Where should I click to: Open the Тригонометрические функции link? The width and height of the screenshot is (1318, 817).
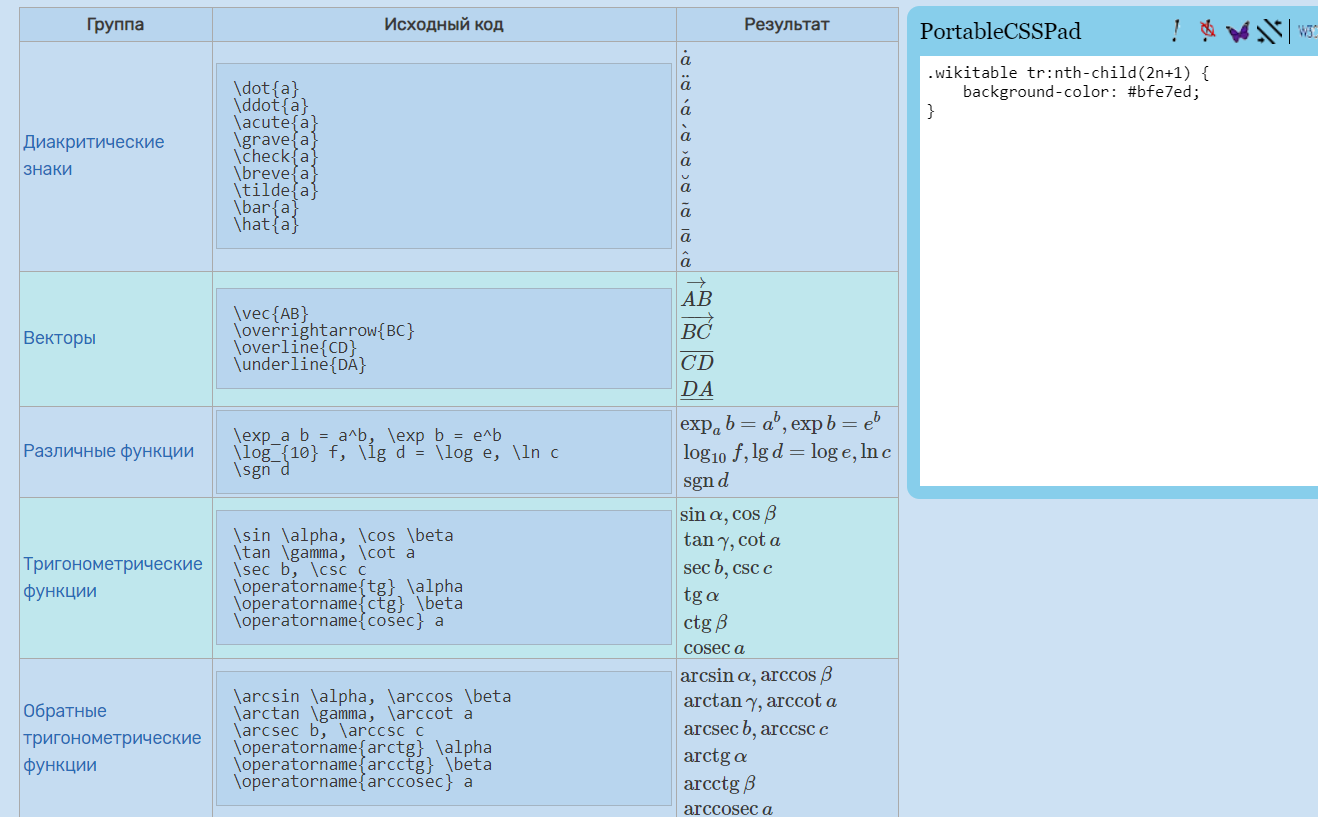click(113, 577)
